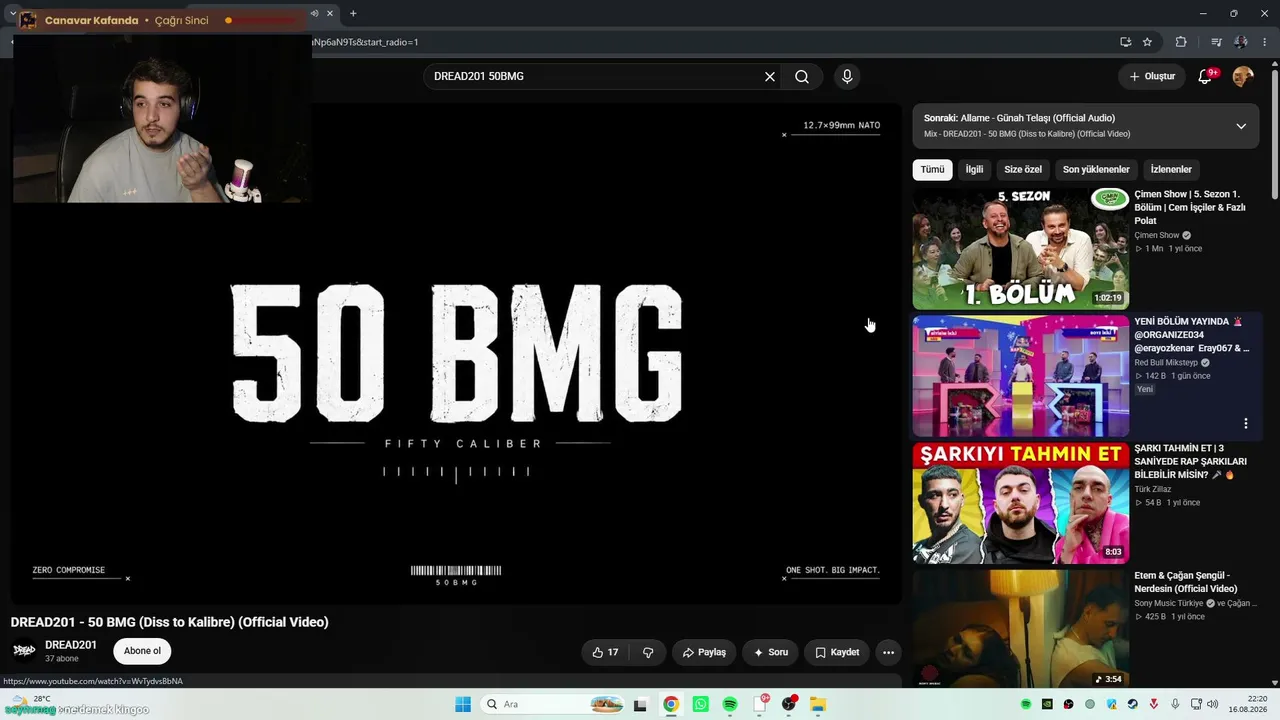Clear the YouTube search box with the X
Image resolution: width=1280 pixels, height=720 pixels.
pos(770,77)
